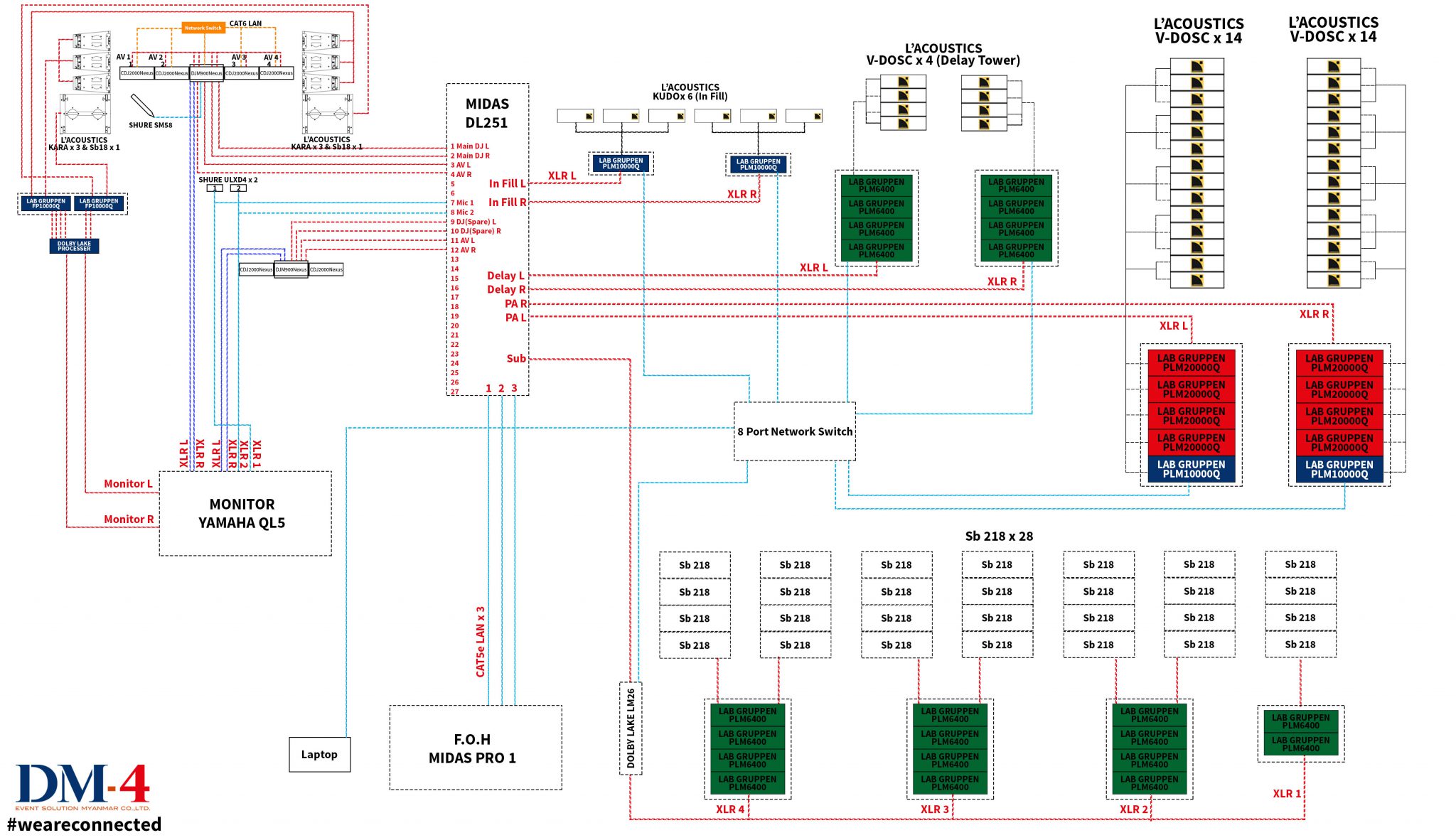
Task: Click the vertical DOLBY LAKE LM26 box
Action: [x=631, y=728]
